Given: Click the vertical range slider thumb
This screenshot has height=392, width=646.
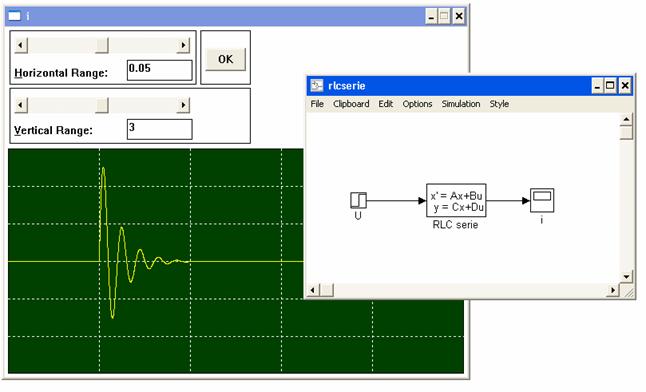Looking at the screenshot, I should [x=102, y=106].
